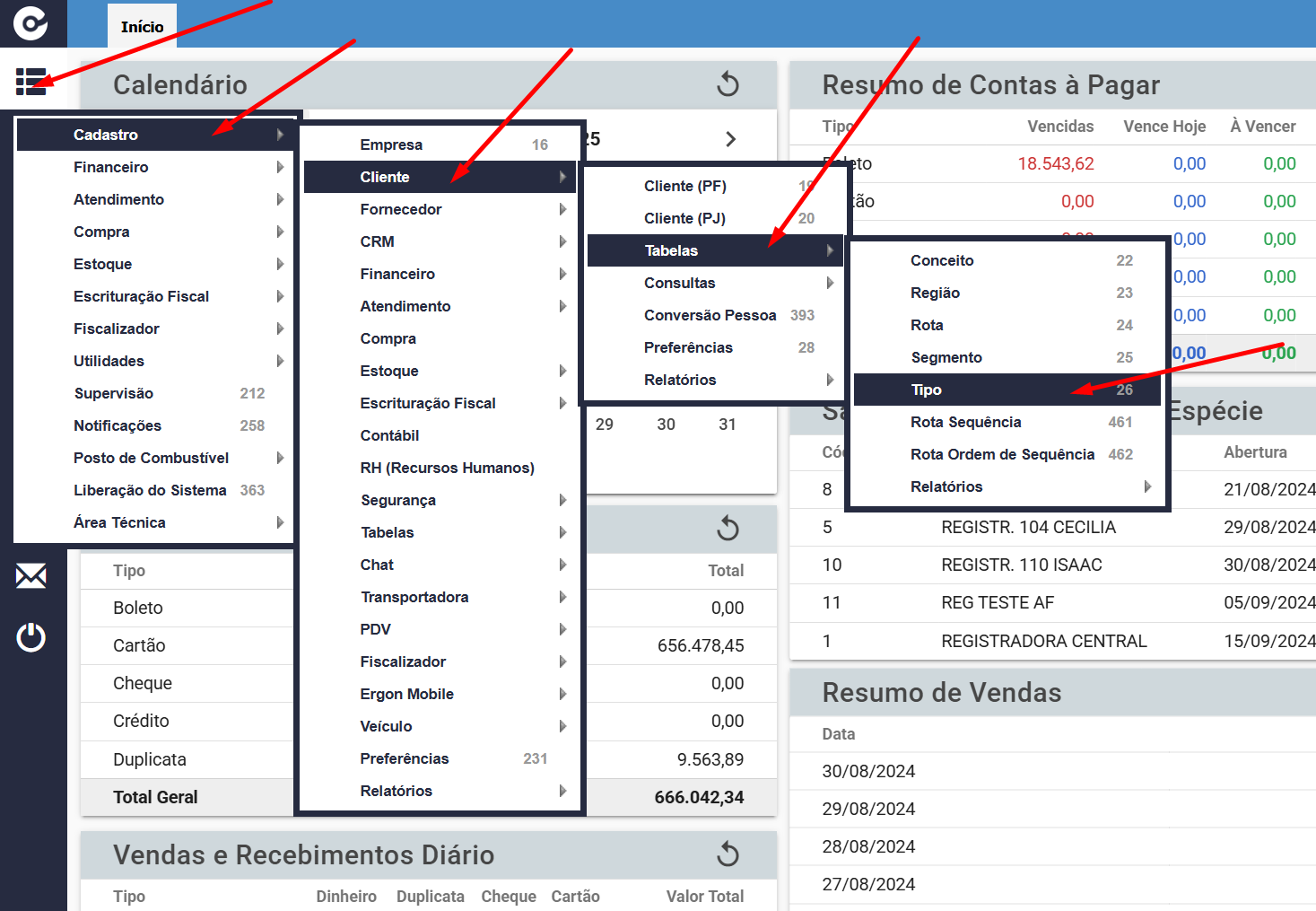Open Rota Sequência 461 entry
The width and height of the screenshot is (1316, 911).
[1007, 422]
